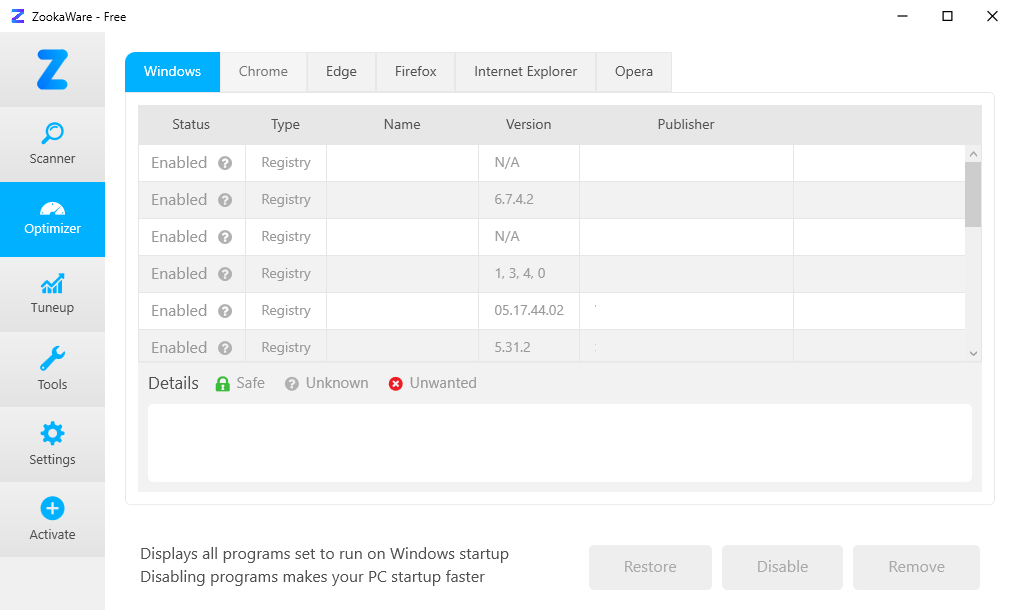
Task: Click the Unwanted legend label
Action: pyautogui.click(x=443, y=383)
